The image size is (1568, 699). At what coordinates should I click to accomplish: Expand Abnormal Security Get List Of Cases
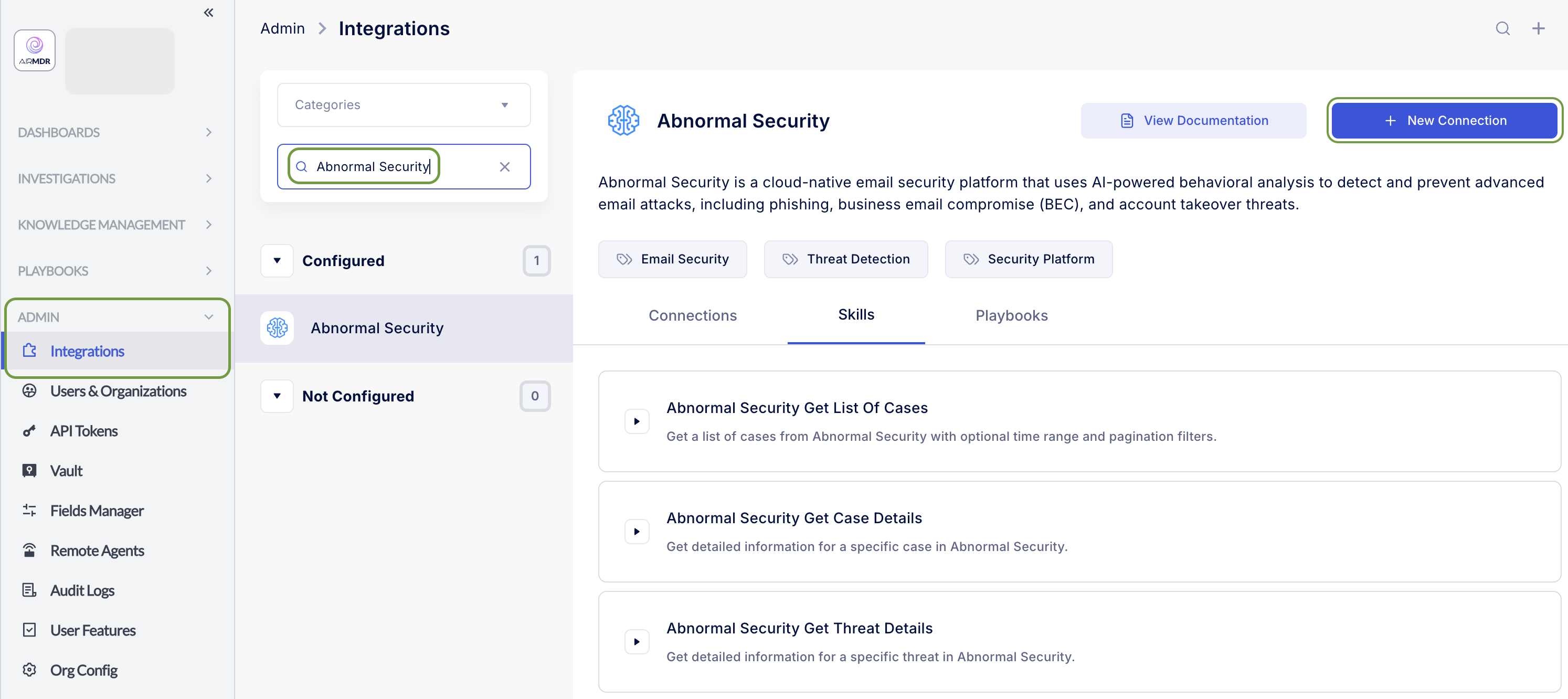point(637,421)
